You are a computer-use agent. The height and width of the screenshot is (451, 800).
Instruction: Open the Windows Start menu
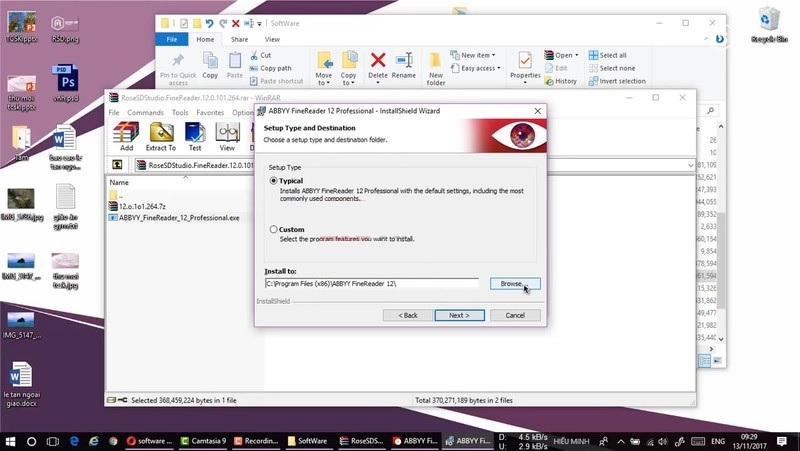(11, 440)
